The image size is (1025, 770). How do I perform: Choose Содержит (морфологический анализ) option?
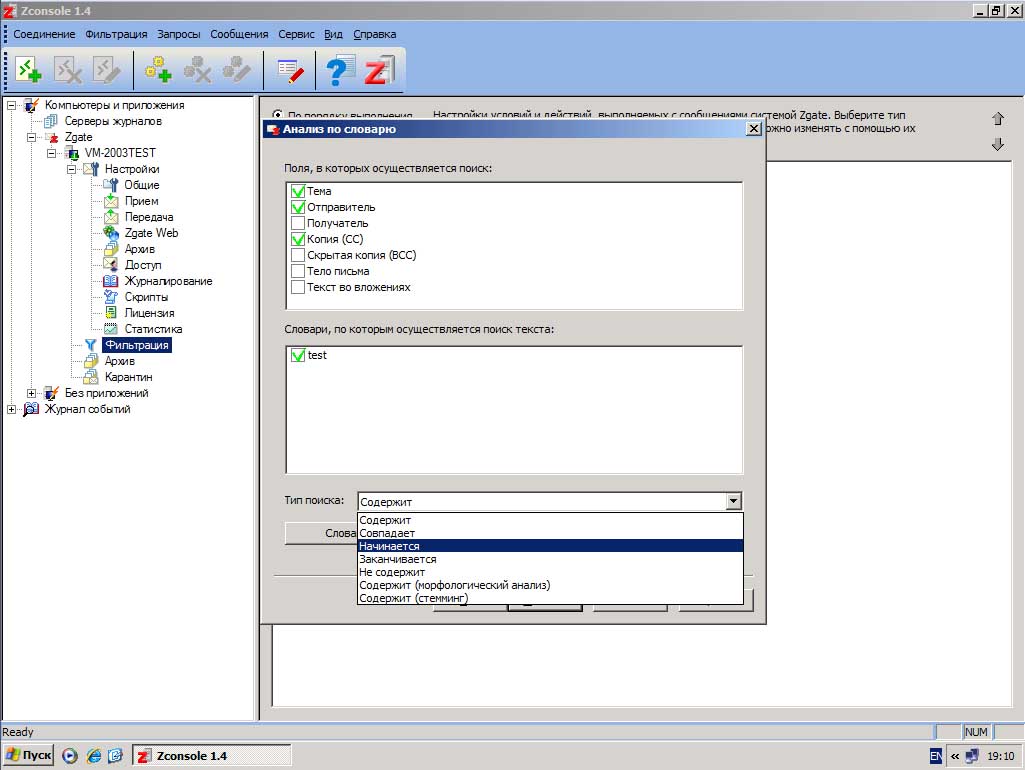tap(550, 585)
